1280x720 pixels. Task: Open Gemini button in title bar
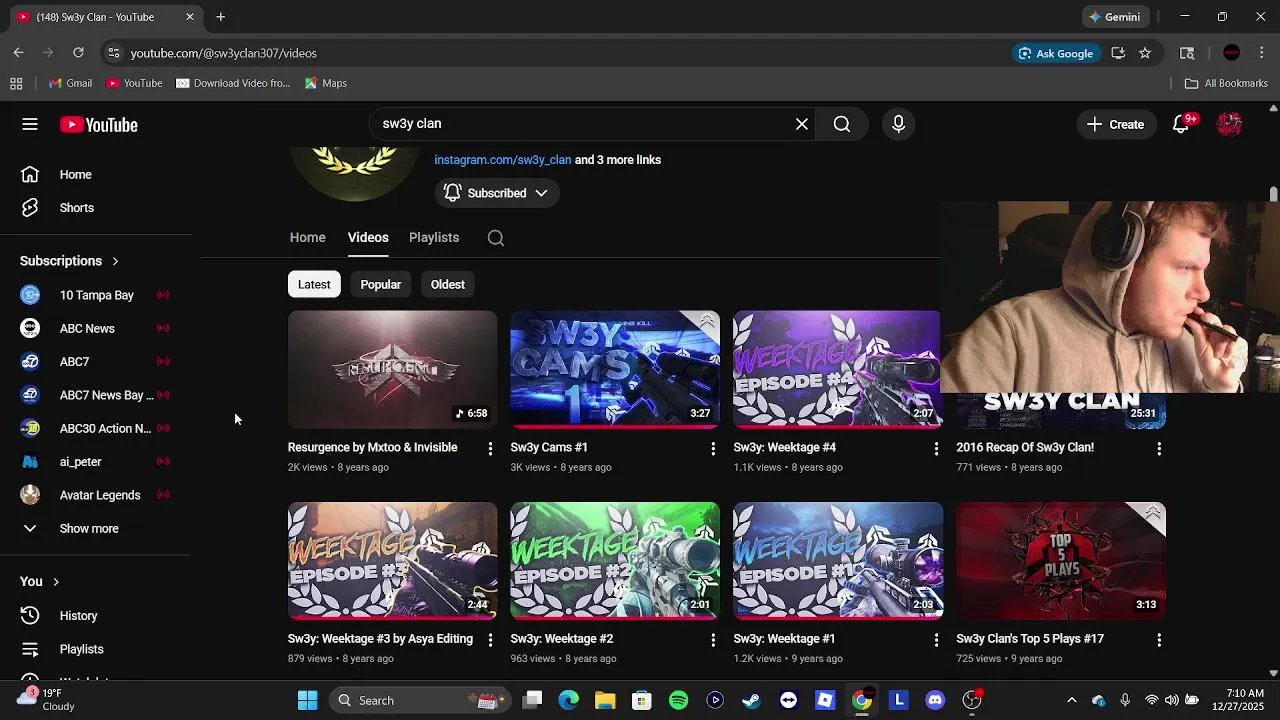pos(1115,17)
